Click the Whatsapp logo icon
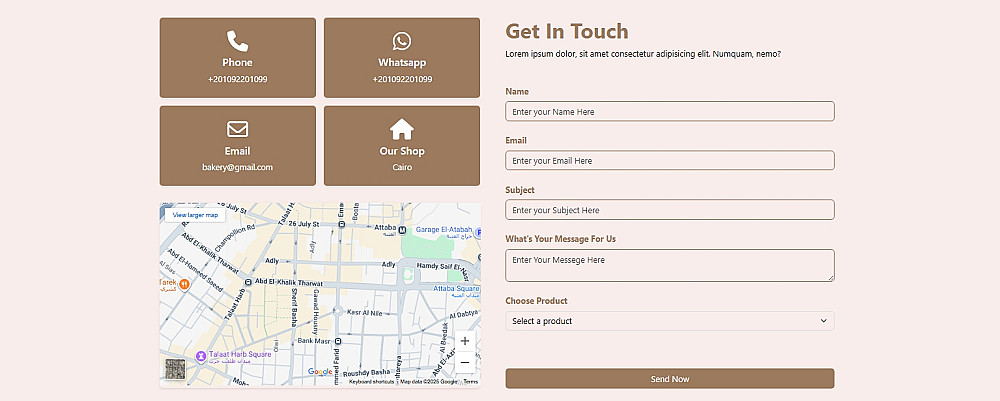 click(x=402, y=41)
